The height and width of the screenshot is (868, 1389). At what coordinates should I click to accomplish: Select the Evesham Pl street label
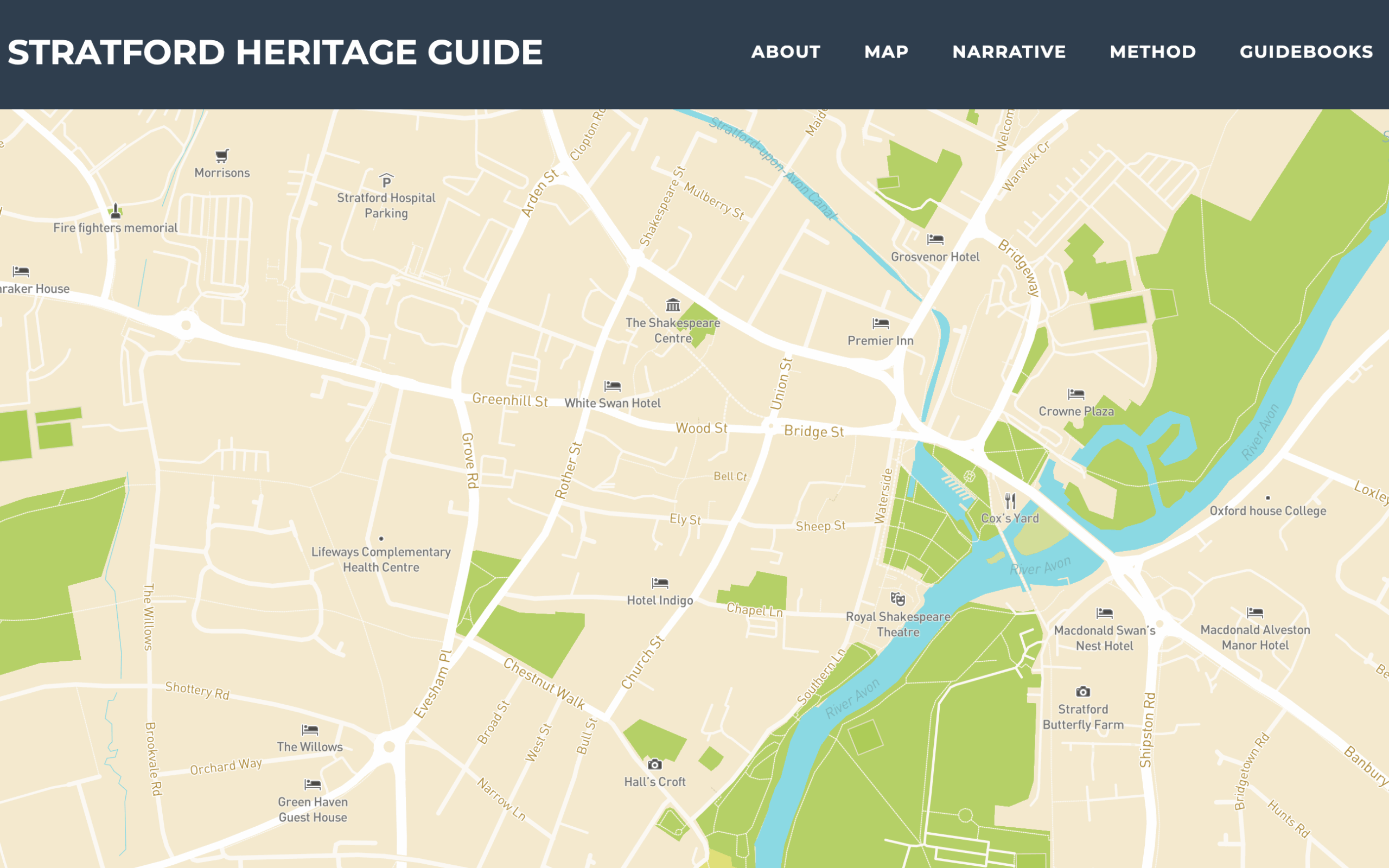coord(434,684)
